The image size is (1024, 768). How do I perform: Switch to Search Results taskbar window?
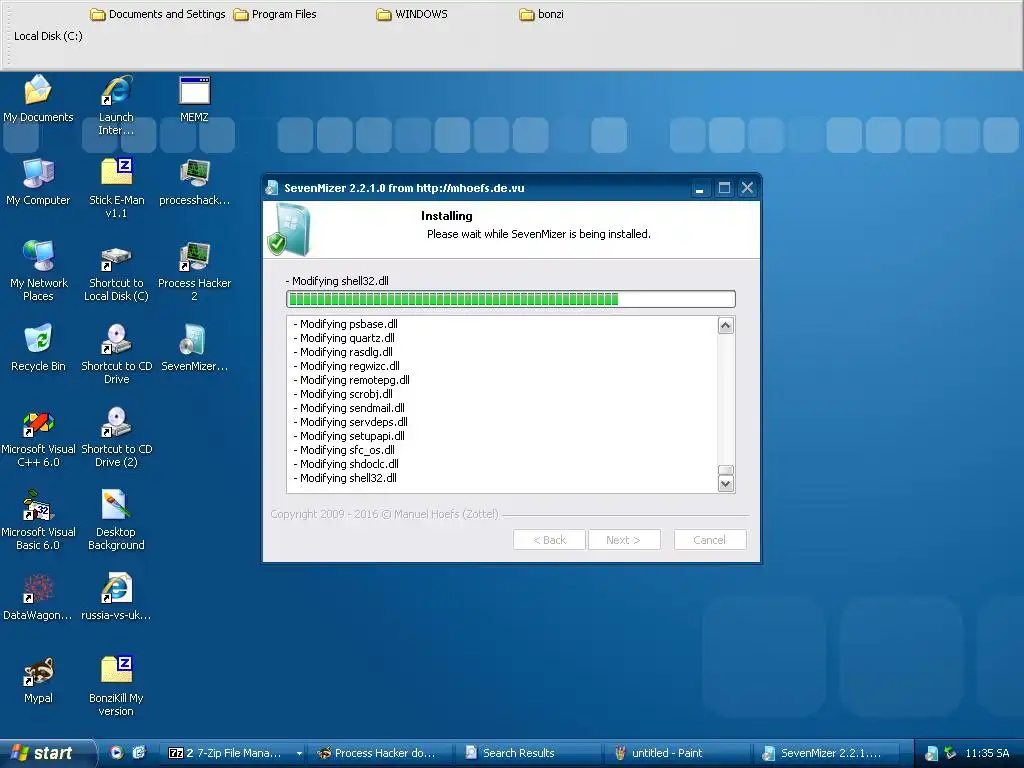click(528, 753)
